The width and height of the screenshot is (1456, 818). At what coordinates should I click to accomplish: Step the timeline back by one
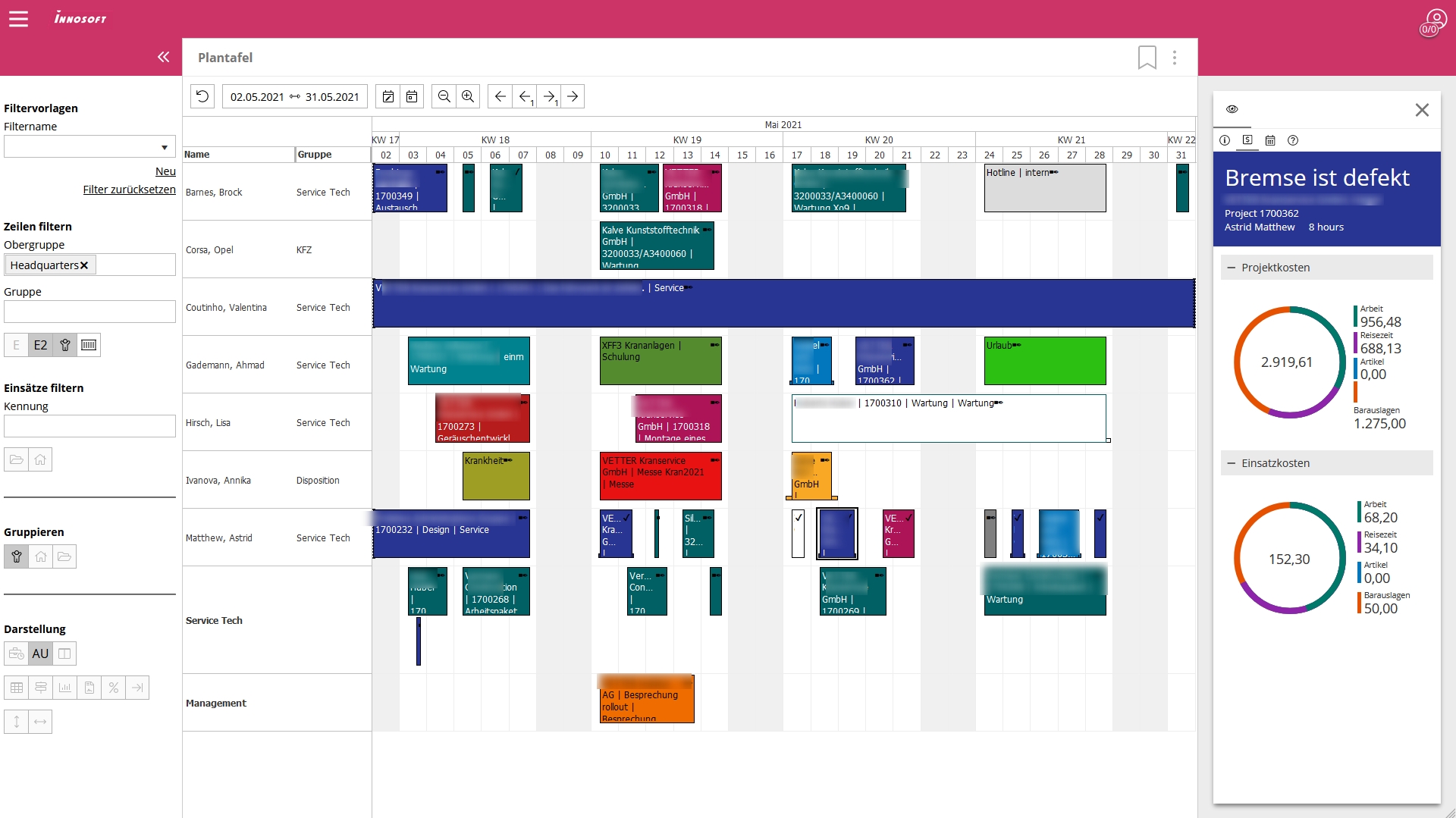[525, 96]
